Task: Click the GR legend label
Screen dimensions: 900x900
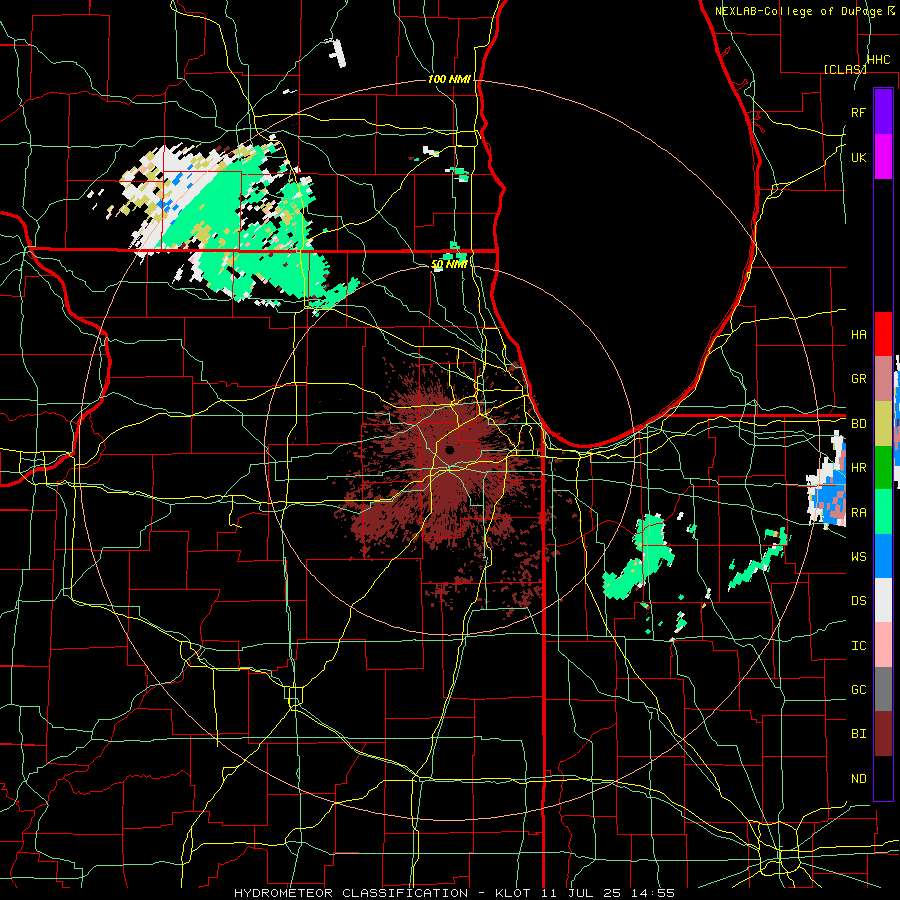Action: 858,379
